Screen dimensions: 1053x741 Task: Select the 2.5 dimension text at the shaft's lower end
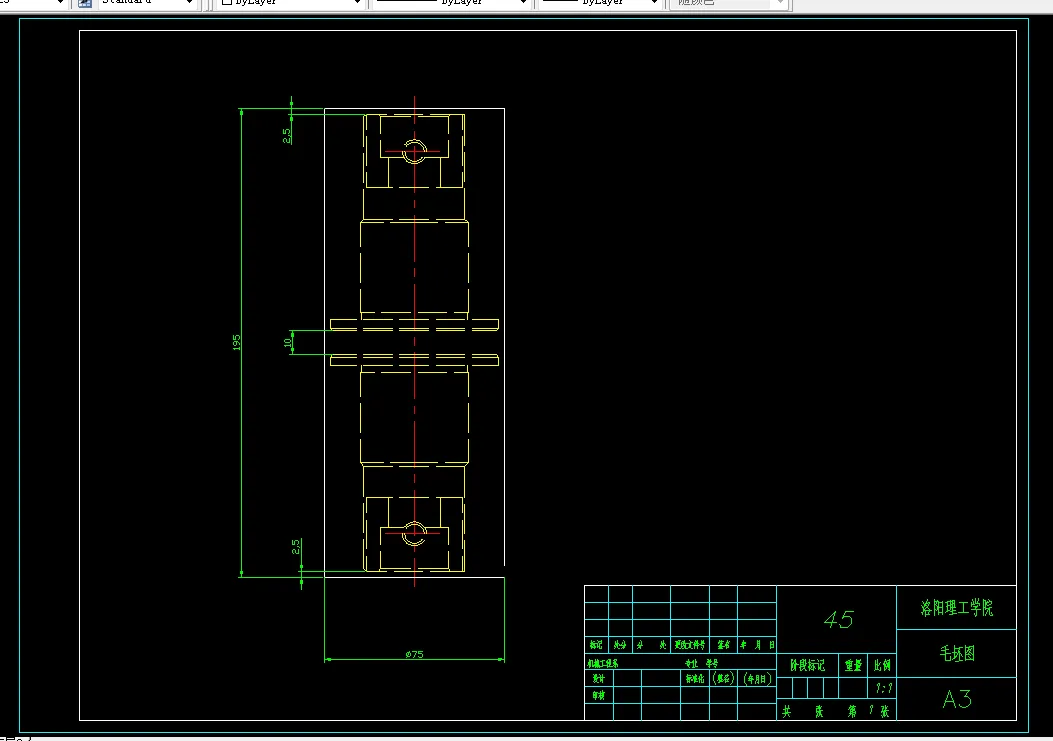tap(295, 547)
